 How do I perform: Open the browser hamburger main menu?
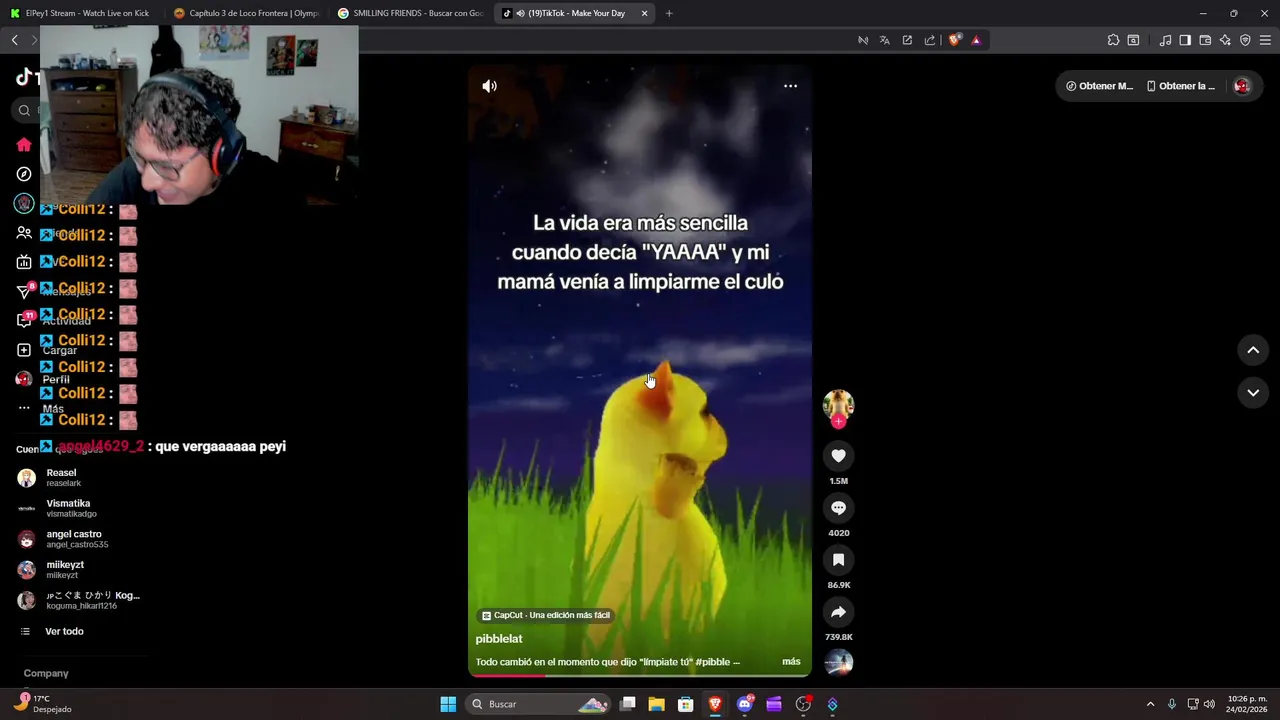(1266, 40)
